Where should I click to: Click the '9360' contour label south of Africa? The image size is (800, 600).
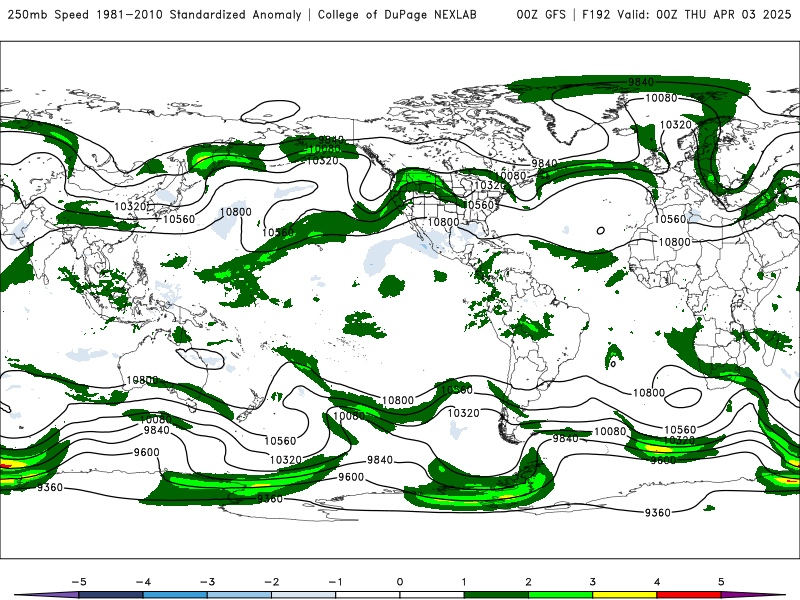point(658,513)
